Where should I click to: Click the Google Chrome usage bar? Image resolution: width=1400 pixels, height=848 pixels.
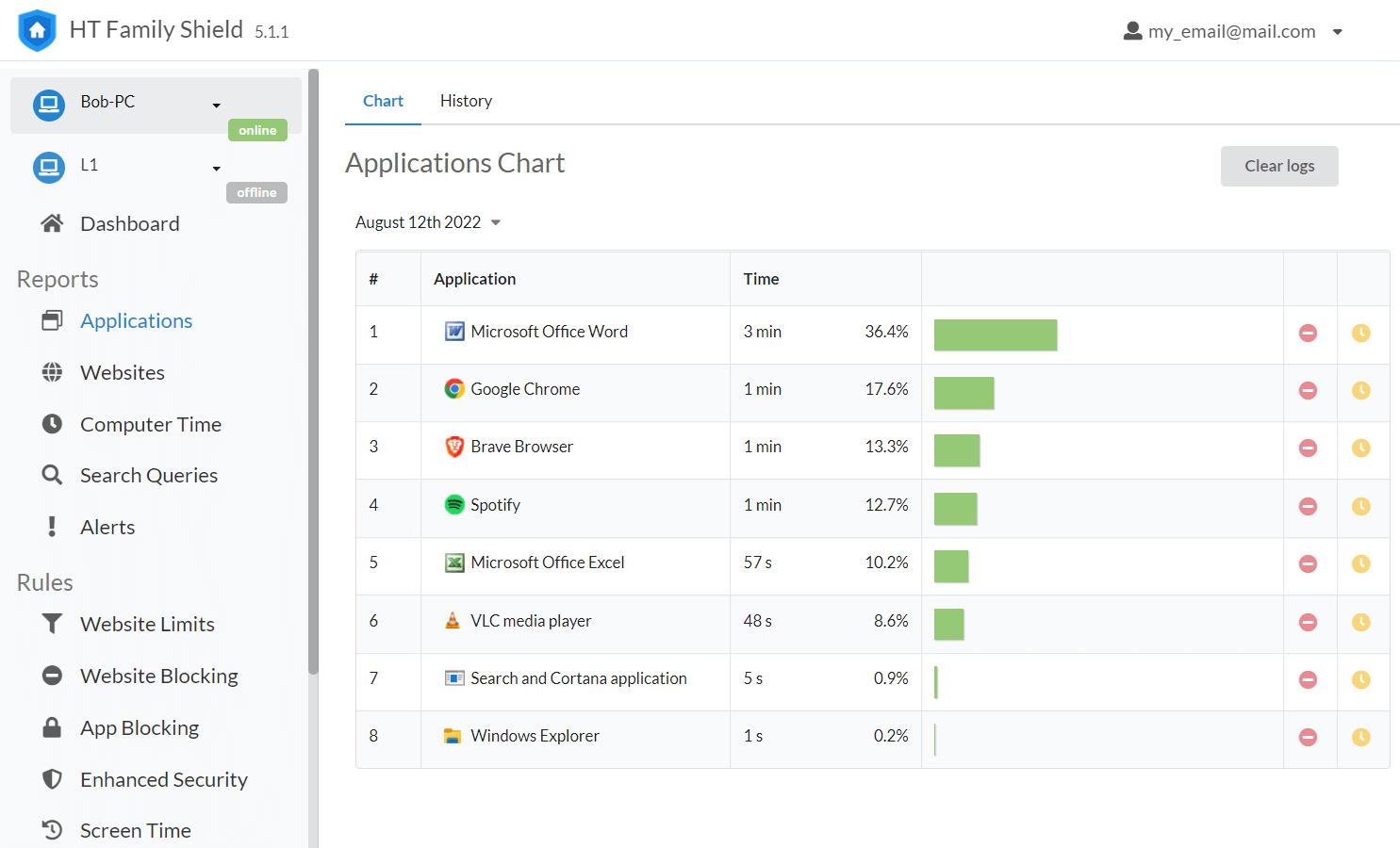(x=964, y=392)
